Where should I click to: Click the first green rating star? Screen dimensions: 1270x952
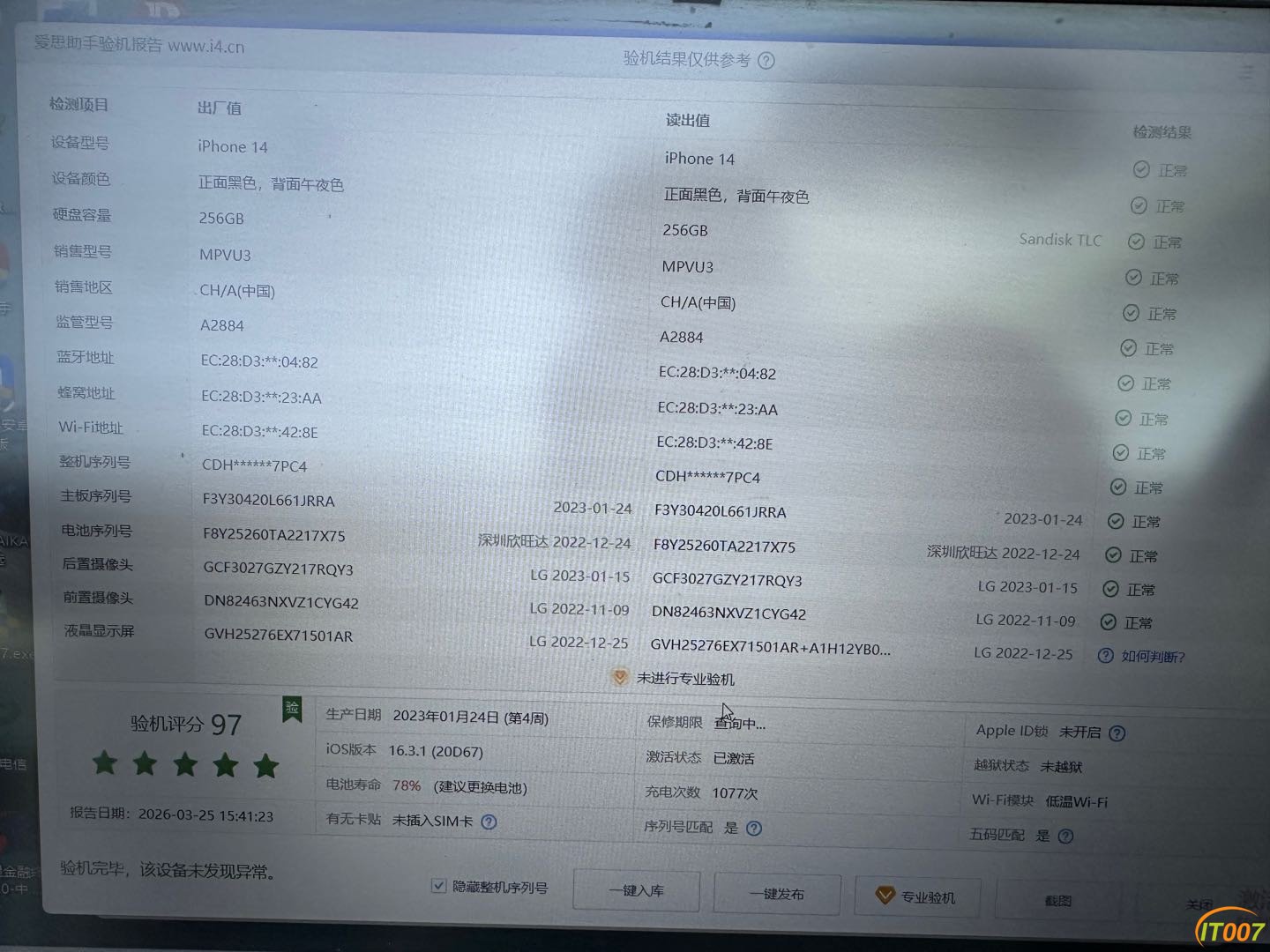pyautogui.click(x=105, y=763)
